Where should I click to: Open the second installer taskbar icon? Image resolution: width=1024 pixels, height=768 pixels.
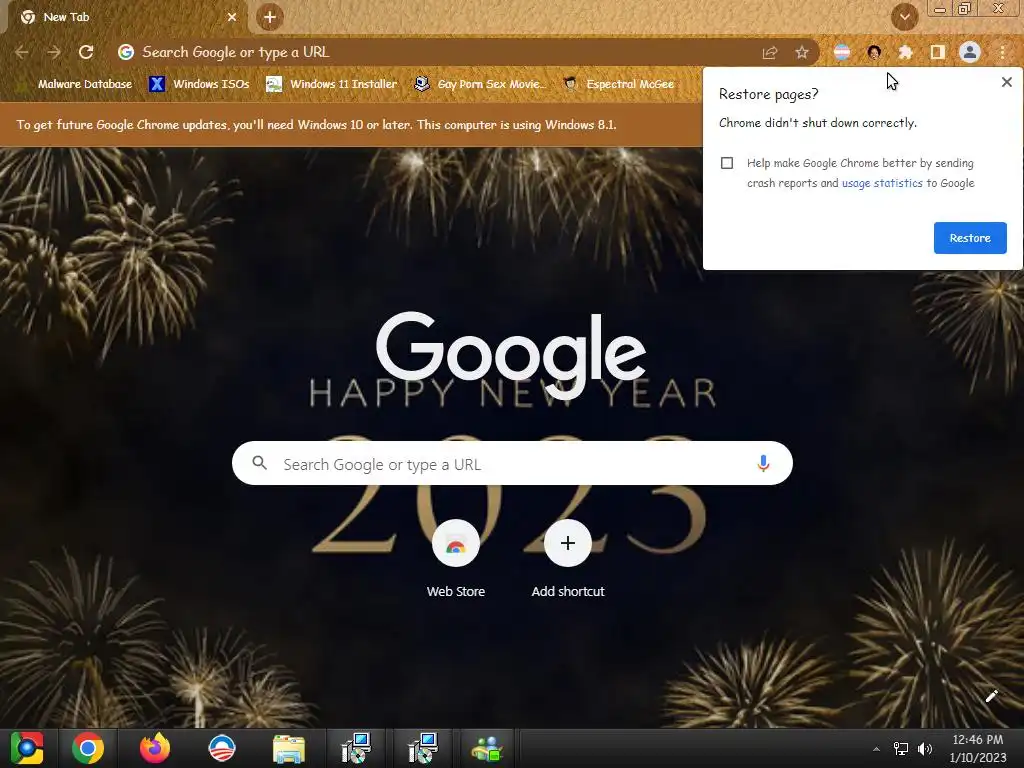(x=422, y=748)
